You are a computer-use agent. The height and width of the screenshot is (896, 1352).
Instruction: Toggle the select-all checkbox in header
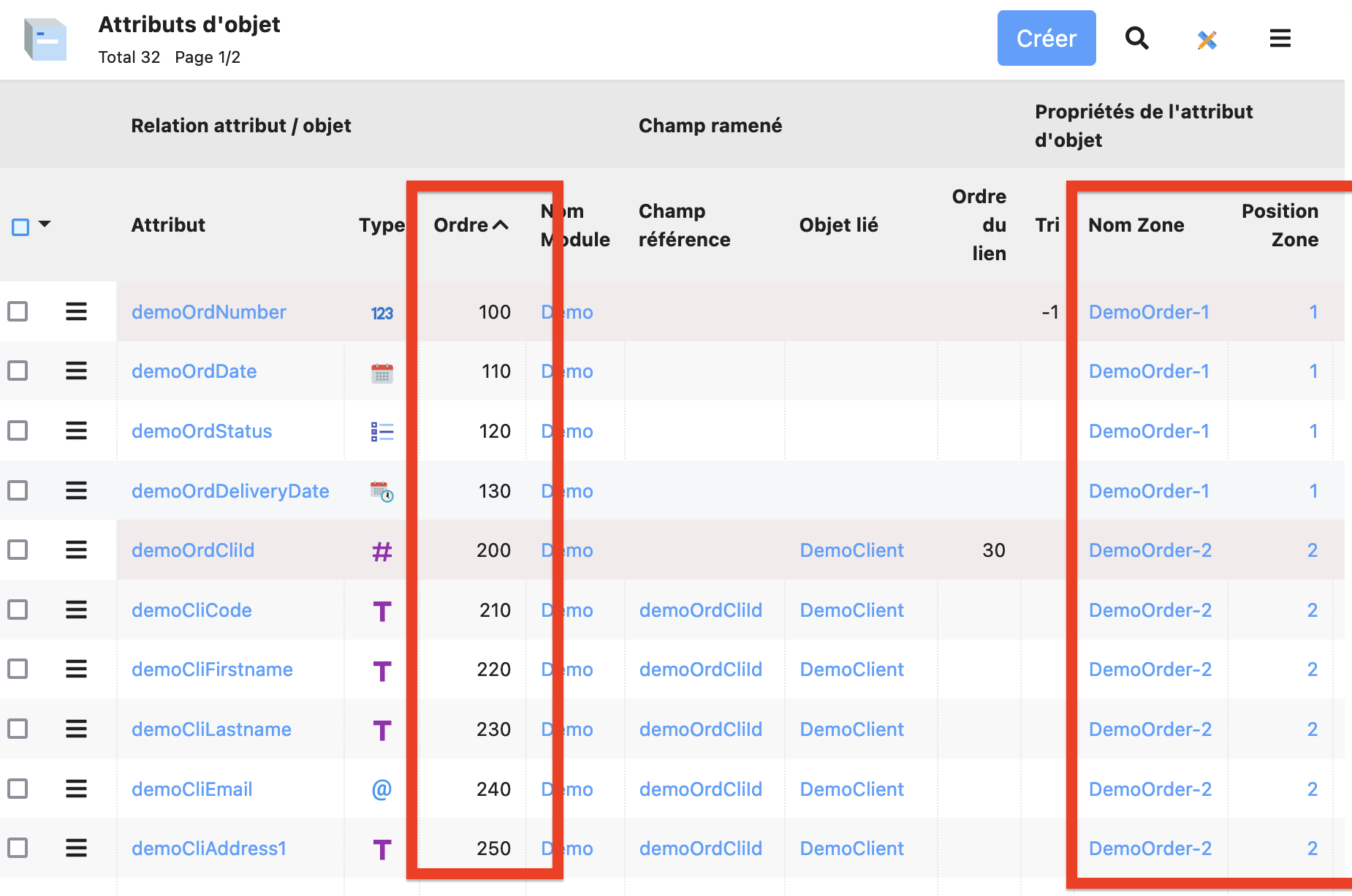pyautogui.click(x=20, y=227)
